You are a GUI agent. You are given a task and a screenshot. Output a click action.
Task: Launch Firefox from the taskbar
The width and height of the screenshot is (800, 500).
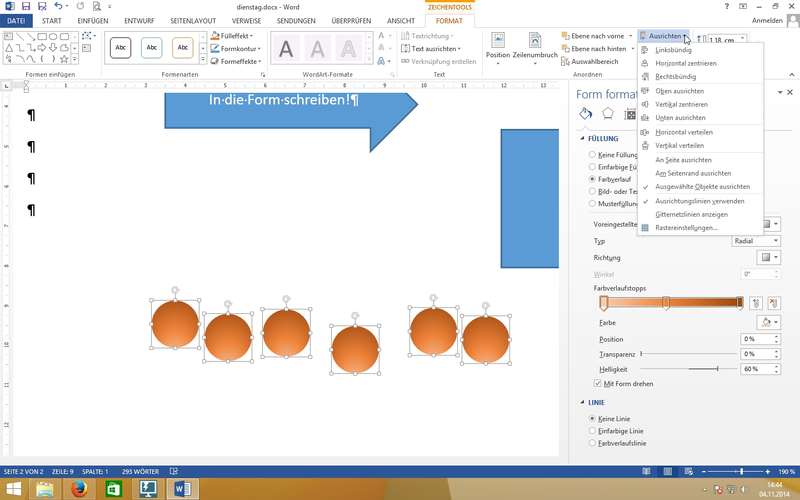tap(79, 489)
